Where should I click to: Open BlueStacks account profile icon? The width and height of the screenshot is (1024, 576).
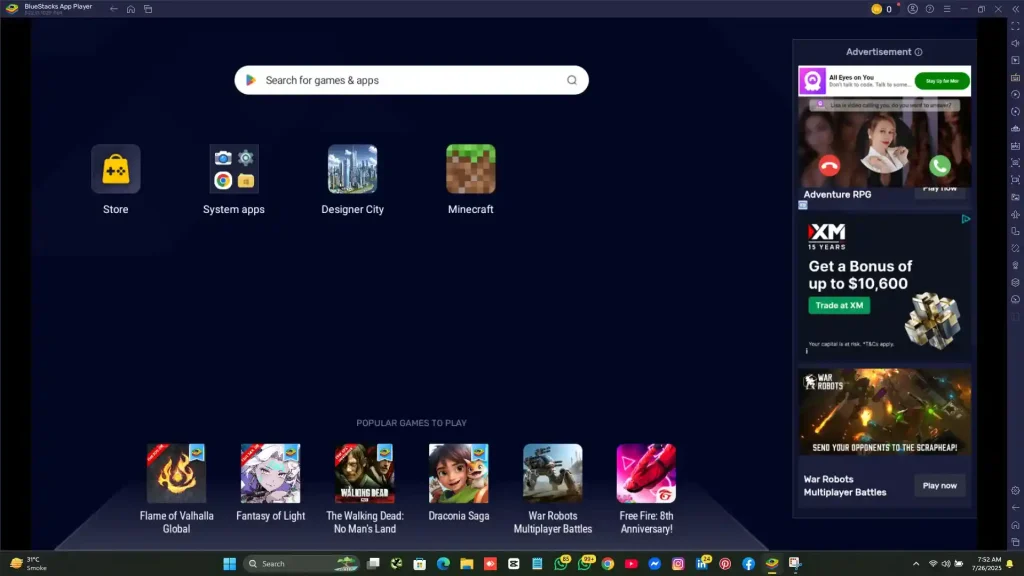912,9
